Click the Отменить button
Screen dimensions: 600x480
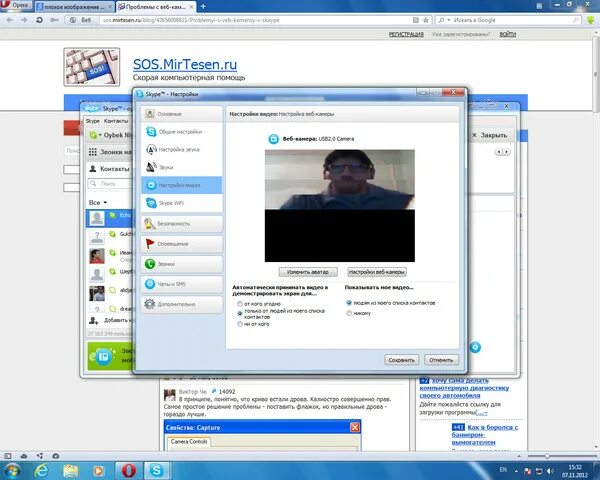pyautogui.click(x=441, y=360)
